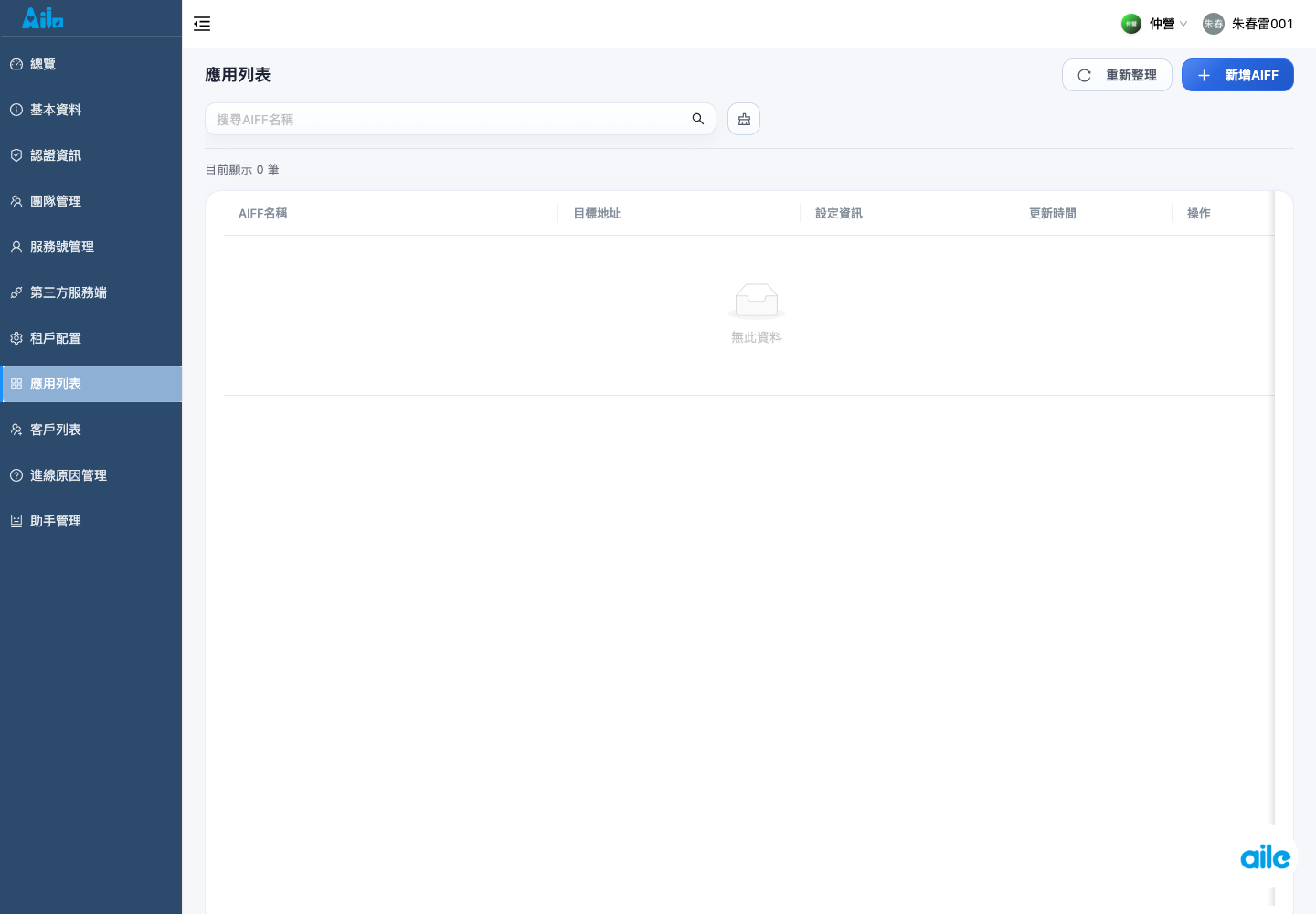Viewport: 1316px width, 914px height.
Task: Click the 第三方服務端 link icon
Action: 16,292
